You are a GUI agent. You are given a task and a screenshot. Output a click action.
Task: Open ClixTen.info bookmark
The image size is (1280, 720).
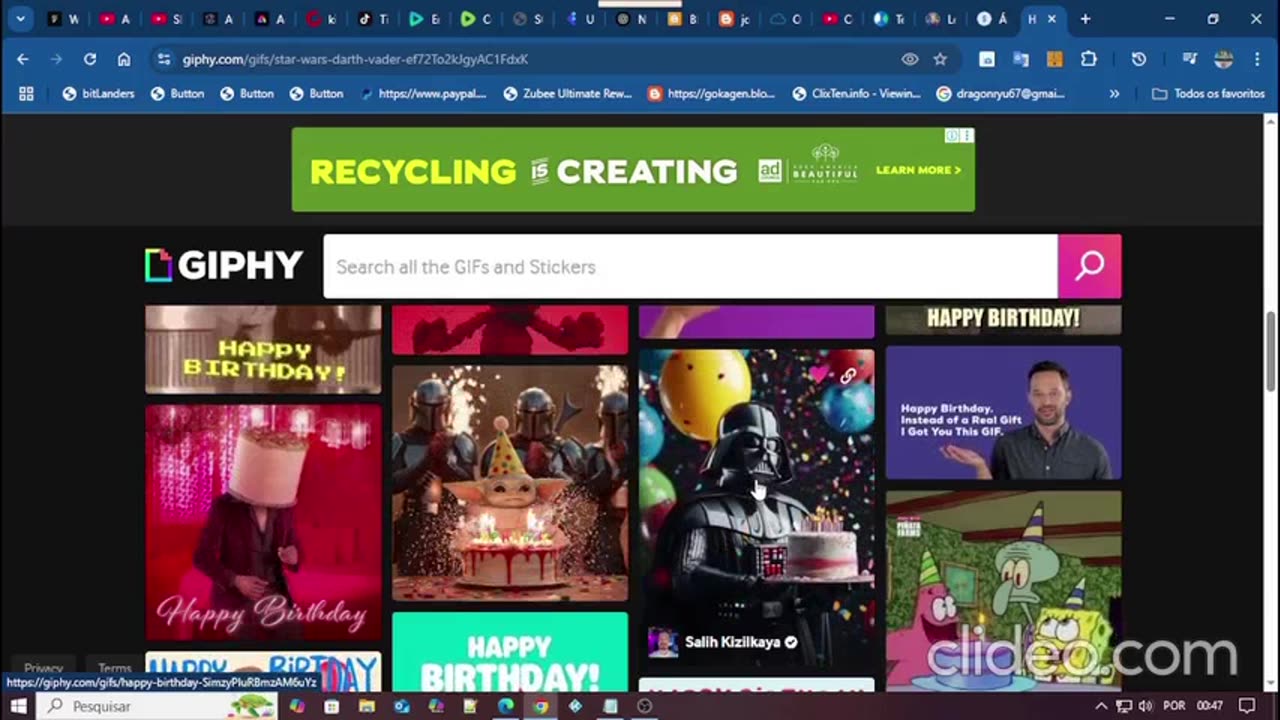point(857,93)
